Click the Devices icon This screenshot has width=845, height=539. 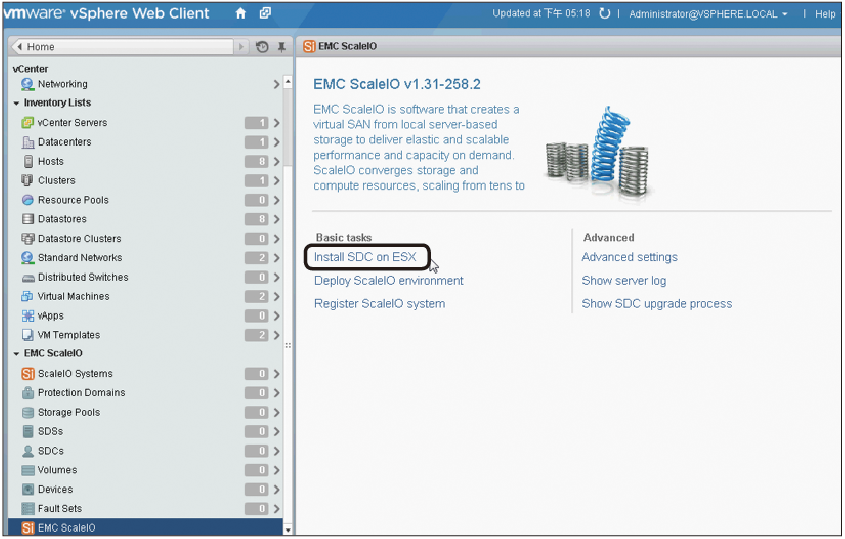coord(28,489)
